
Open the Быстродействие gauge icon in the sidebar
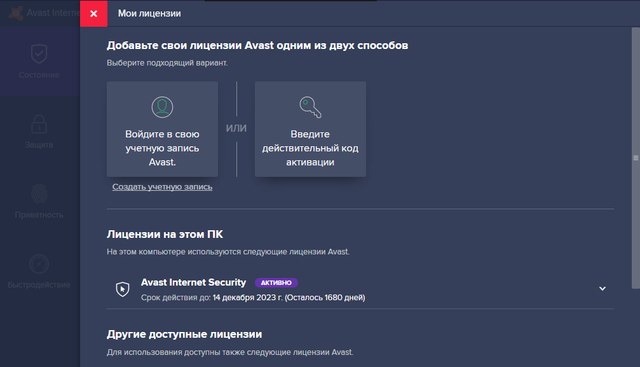[x=39, y=264]
